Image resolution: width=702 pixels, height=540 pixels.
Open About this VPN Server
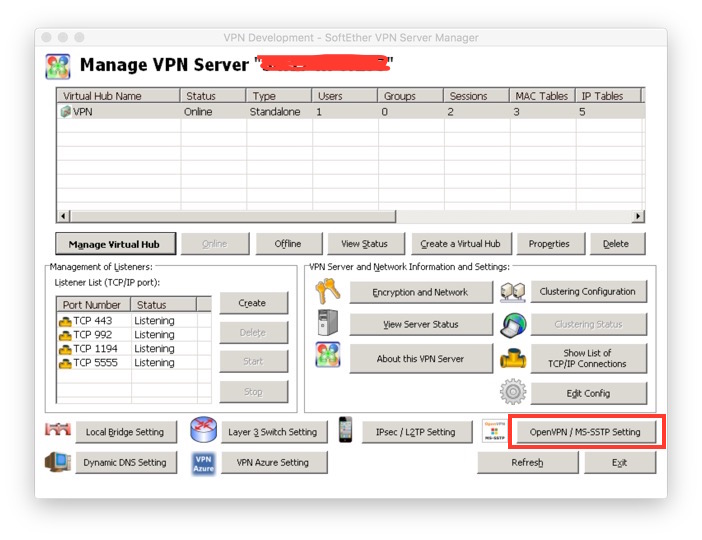pos(420,358)
